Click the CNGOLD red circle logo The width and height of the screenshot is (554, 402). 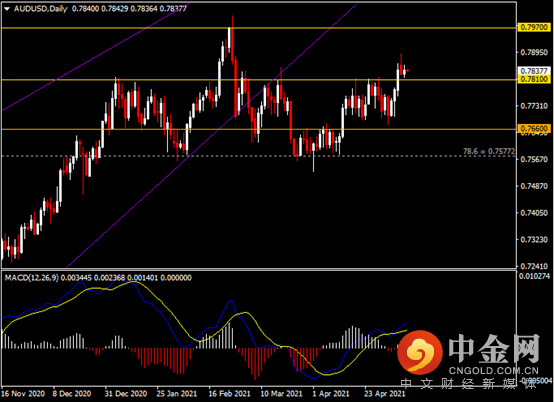tap(420, 353)
